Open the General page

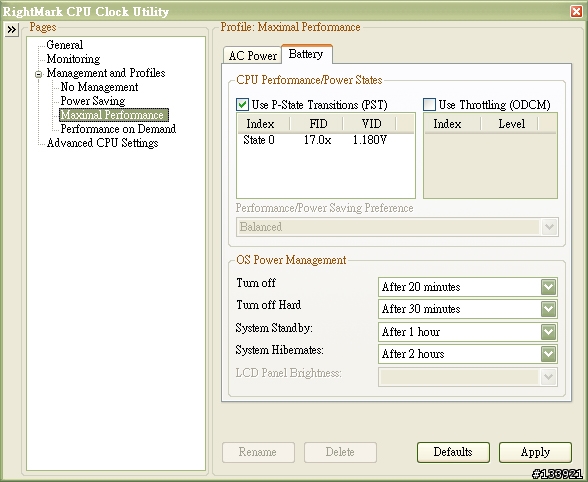64,45
